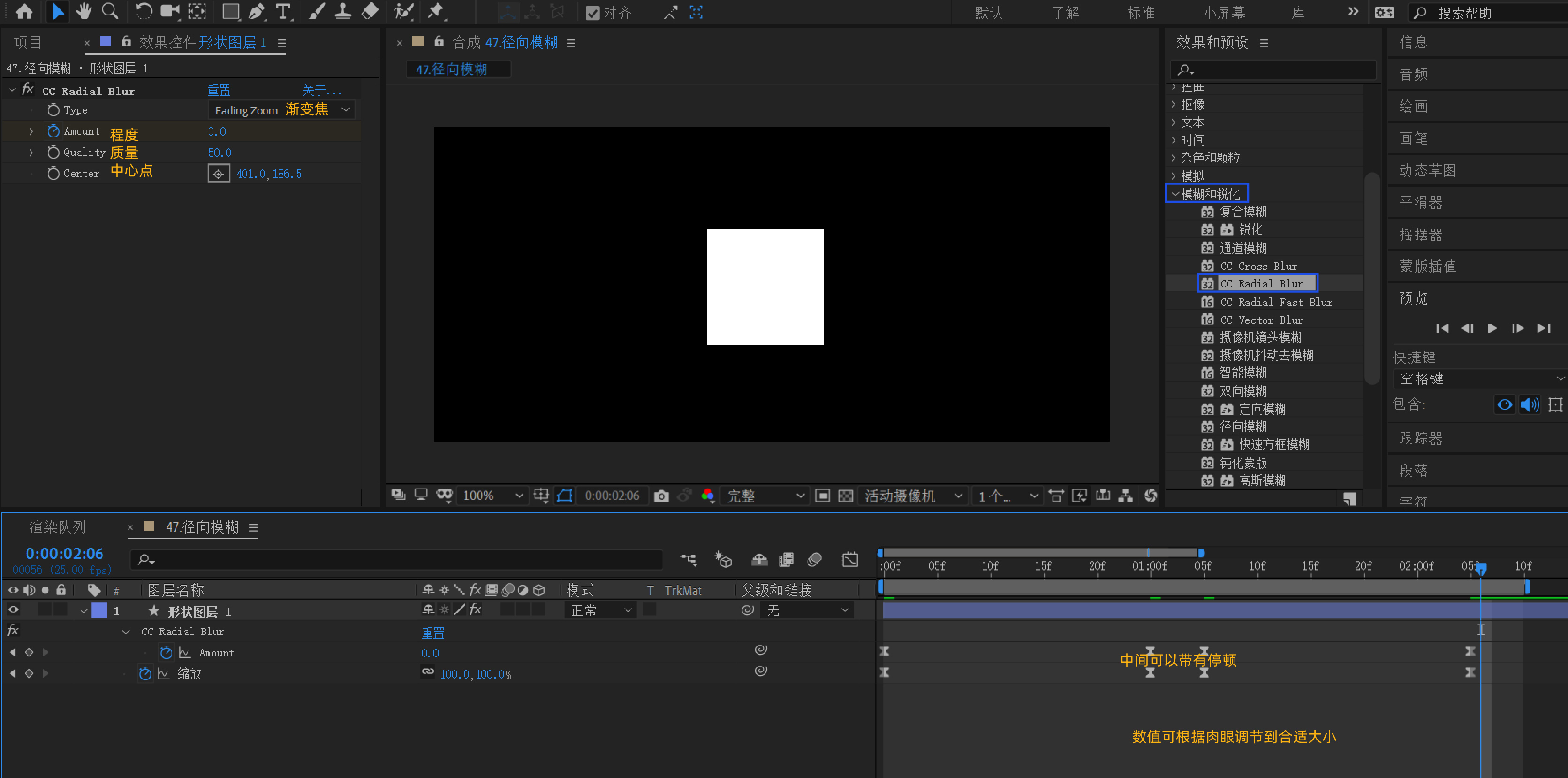Screen dimensions: 1568x778
Task: Click 重置 in the effect controls panel
Action: click(x=219, y=91)
